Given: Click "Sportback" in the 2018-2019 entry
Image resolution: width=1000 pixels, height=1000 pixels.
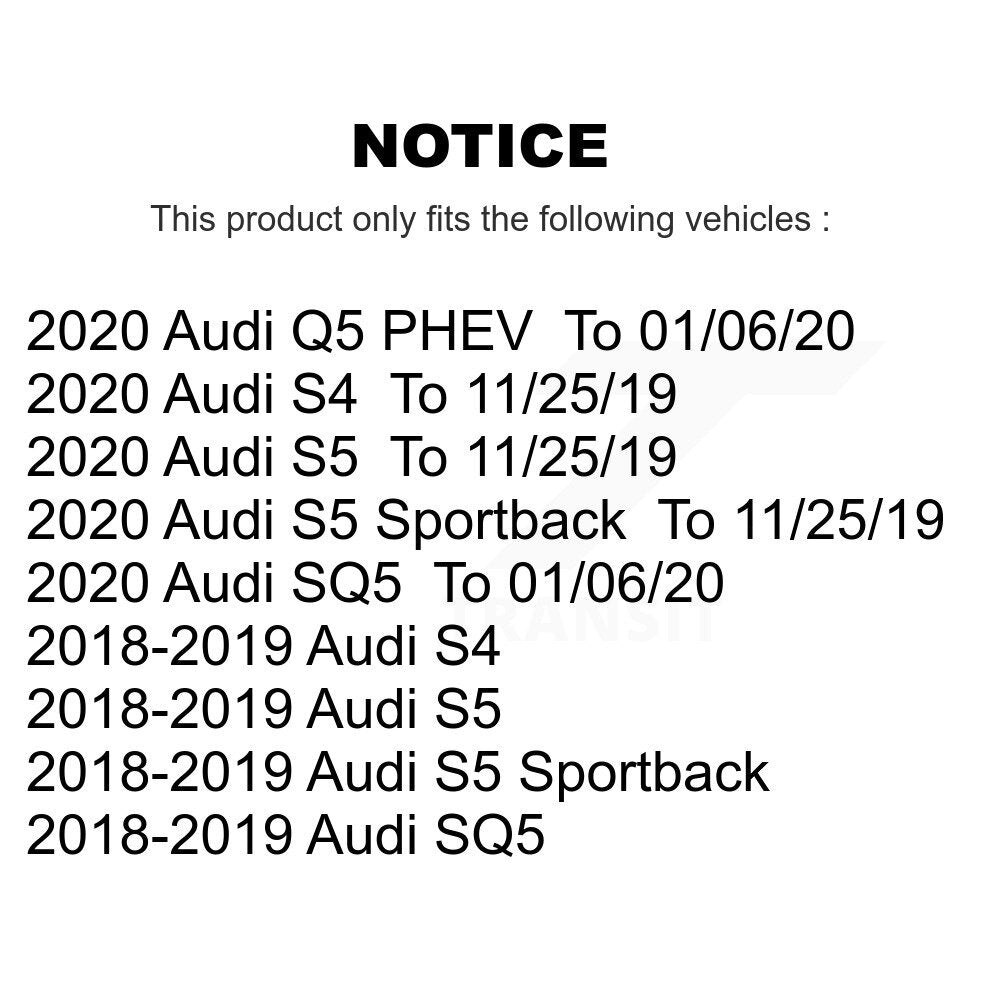Looking at the screenshot, I should (643, 773).
